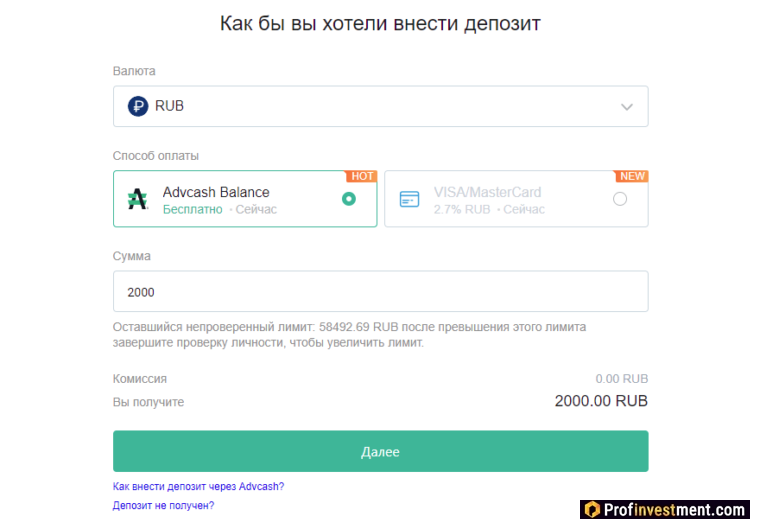Click the VISA/MasterCard card icon
The width and height of the screenshot is (760, 529).
coord(409,199)
